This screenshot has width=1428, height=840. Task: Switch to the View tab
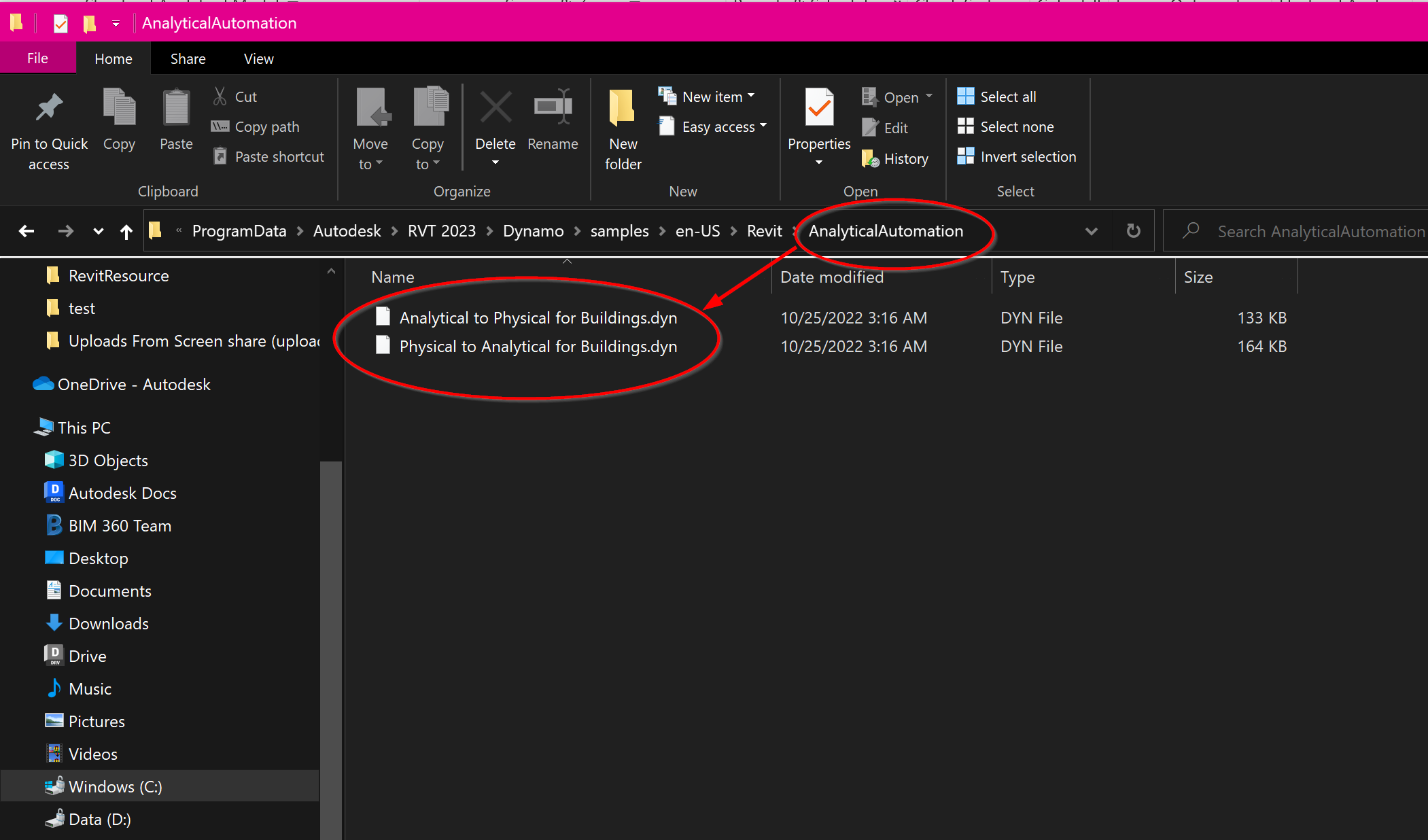pos(258,58)
